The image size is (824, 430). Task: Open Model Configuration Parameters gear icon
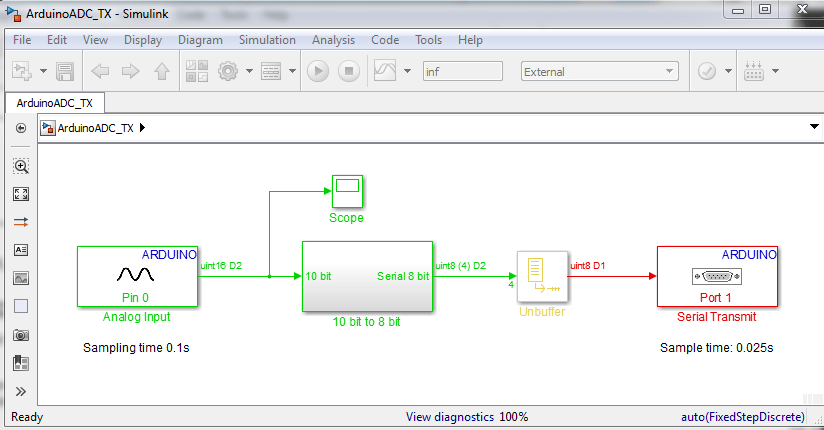228,71
